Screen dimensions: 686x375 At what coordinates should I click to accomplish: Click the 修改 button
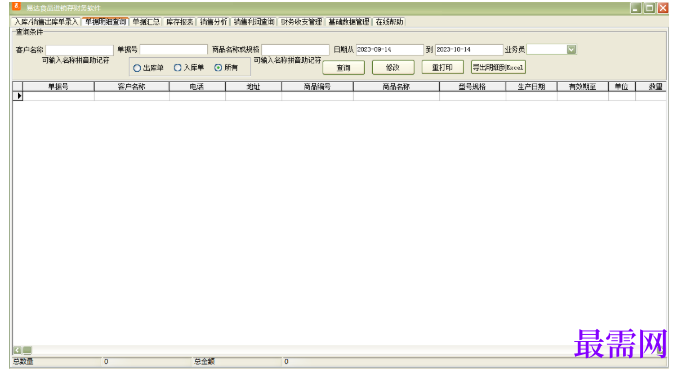pos(393,67)
